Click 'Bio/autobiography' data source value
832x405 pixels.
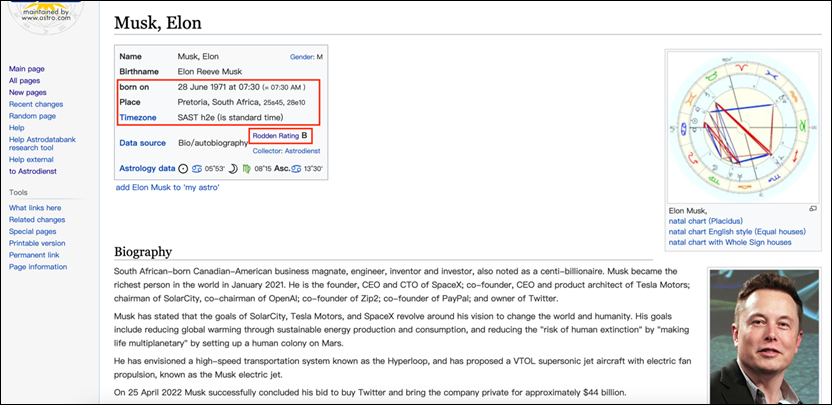click(x=213, y=143)
